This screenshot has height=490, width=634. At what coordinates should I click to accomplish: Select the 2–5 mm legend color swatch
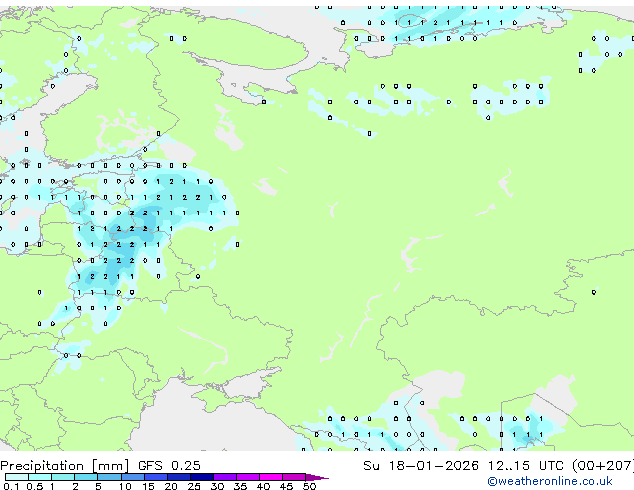click(86, 477)
